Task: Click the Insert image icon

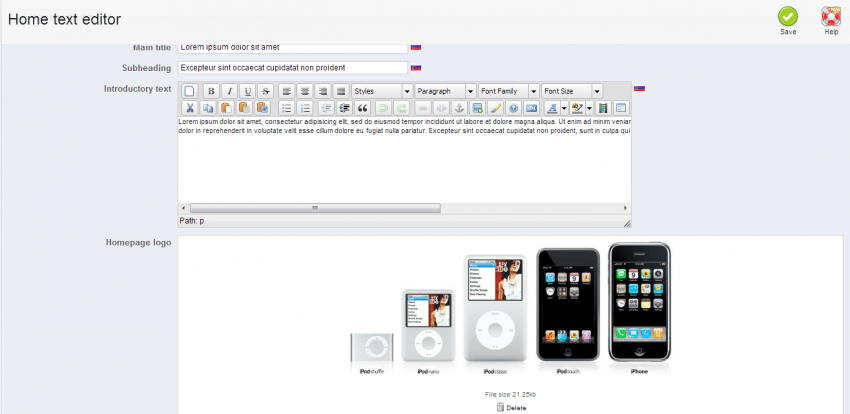Action: pos(476,107)
